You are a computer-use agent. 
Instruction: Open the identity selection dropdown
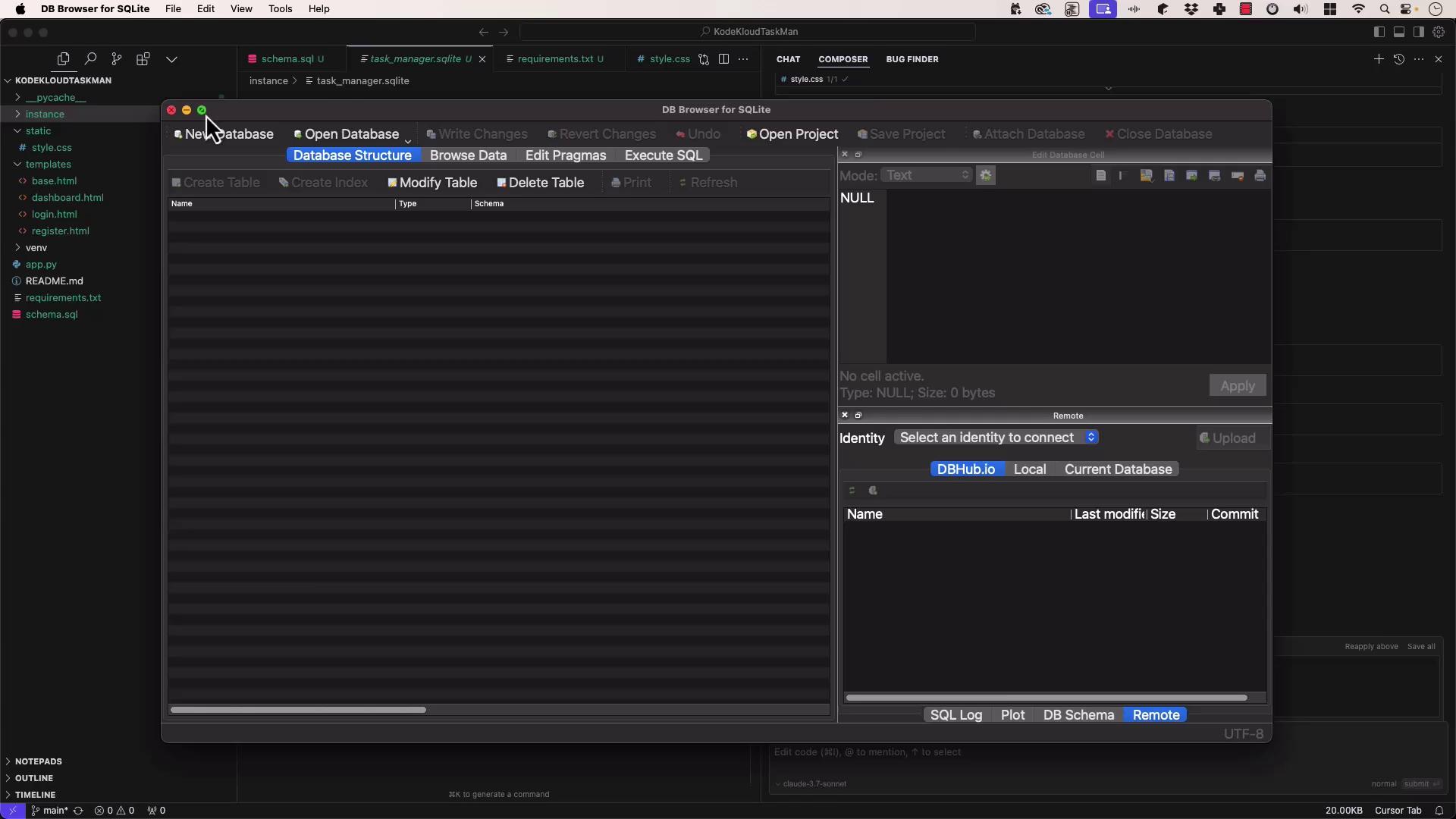pyautogui.click(x=996, y=438)
